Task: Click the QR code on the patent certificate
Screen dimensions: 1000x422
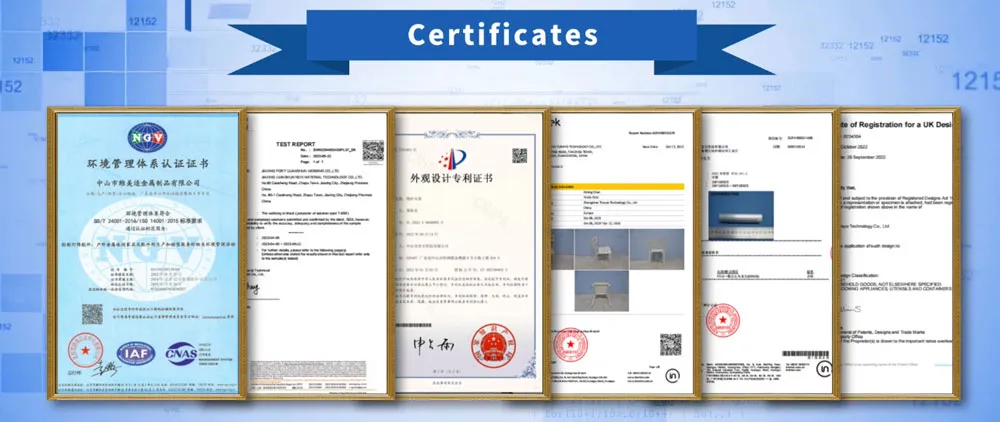Action: pyautogui.click(x=519, y=156)
